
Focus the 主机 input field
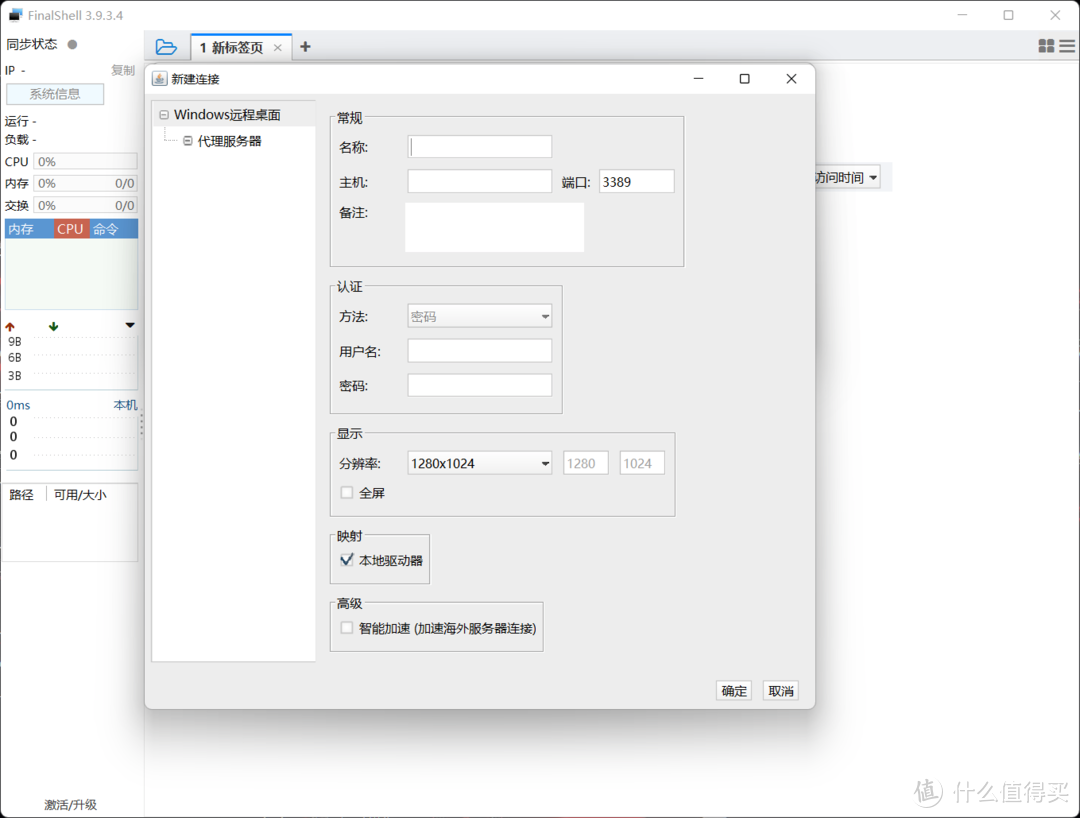tap(479, 182)
